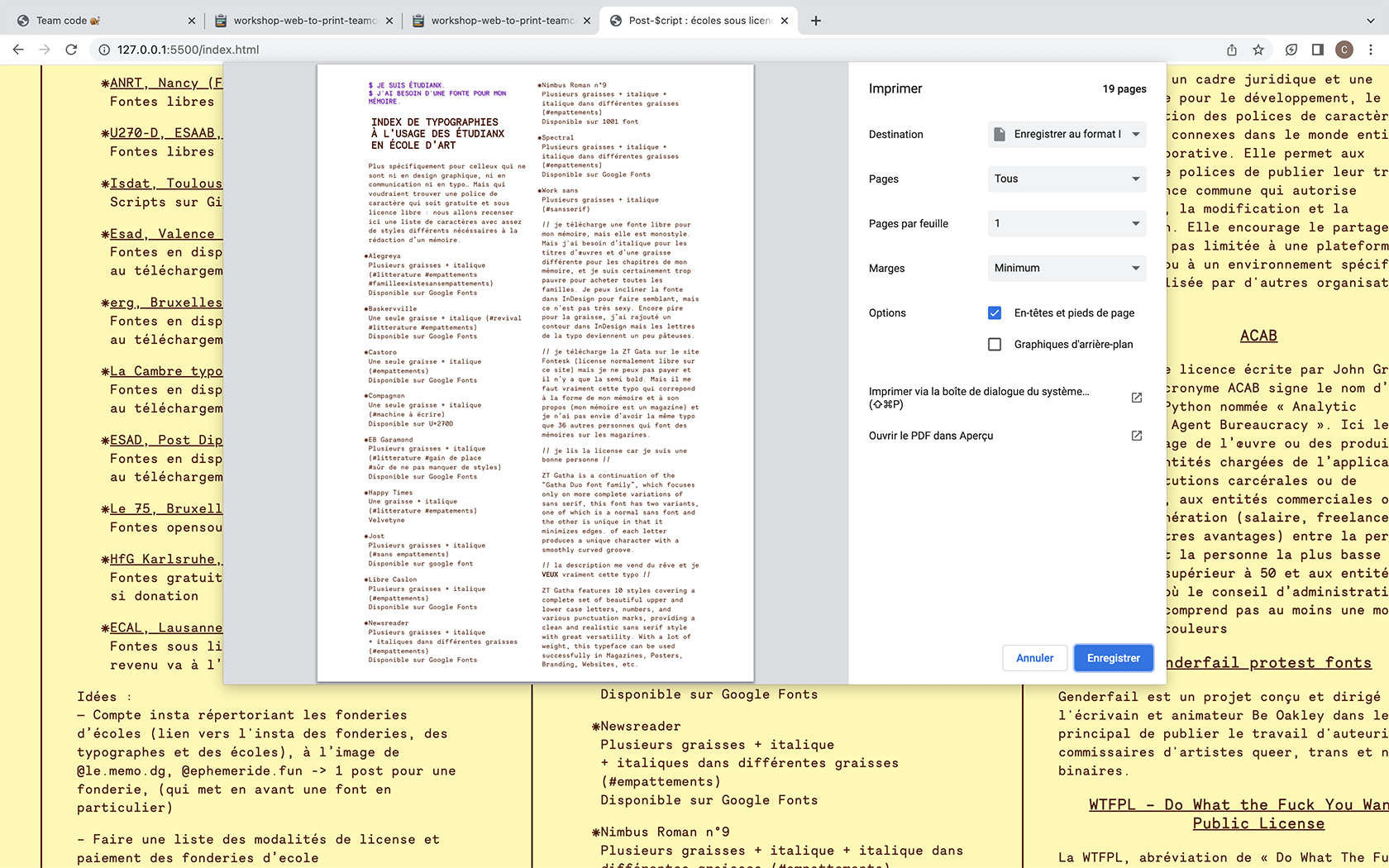The height and width of the screenshot is (868, 1389).
Task: Click the Enregistrer button
Action: click(1113, 658)
